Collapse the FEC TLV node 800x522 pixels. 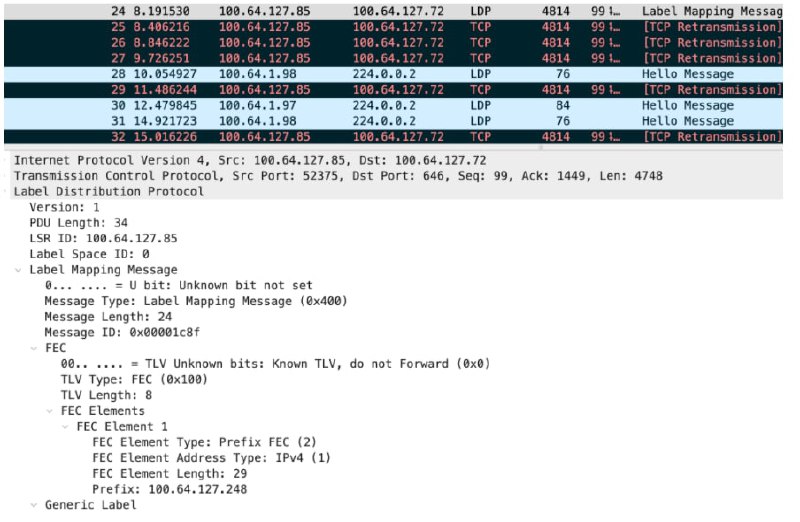tap(34, 349)
